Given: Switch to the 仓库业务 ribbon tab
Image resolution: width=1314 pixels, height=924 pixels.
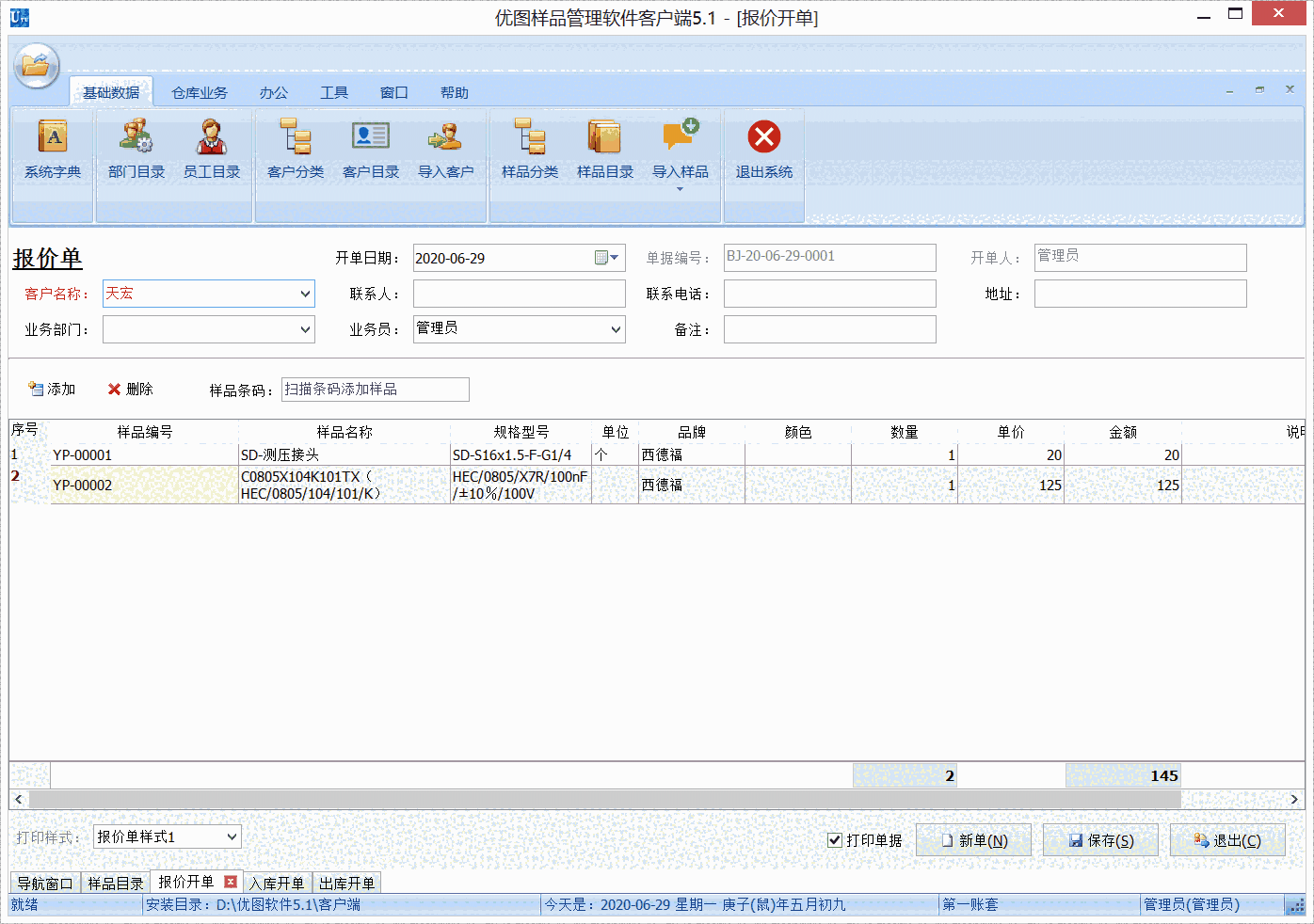Looking at the screenshot, I should (199, 92).
